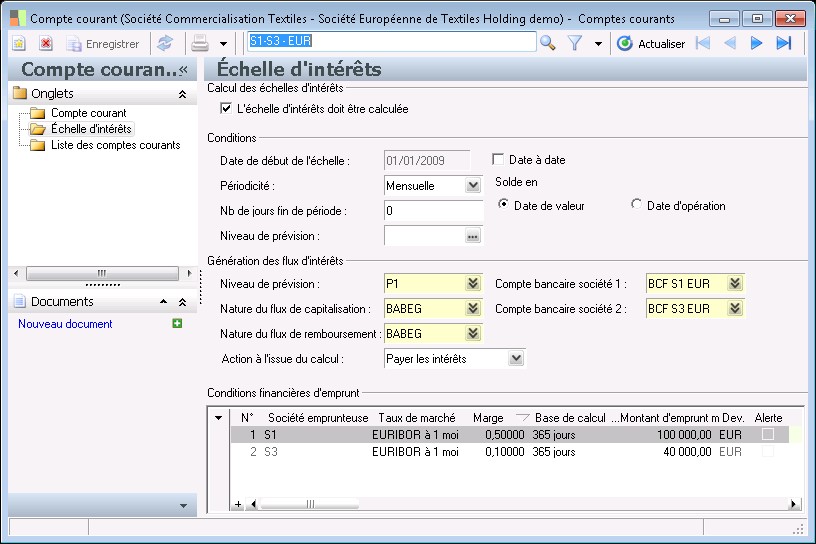Click the Société emprunteuse column header
The height and width of the screenshot is (544, 816).
pyautogui.click(x=318, y=418)
